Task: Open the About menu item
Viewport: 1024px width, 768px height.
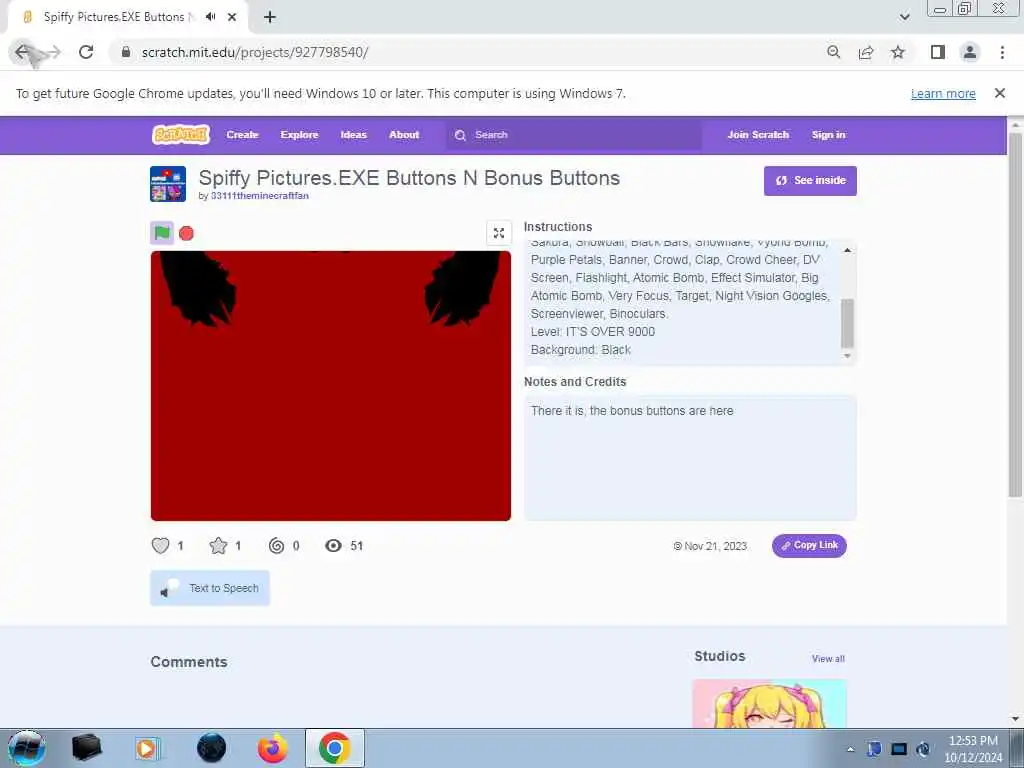Action: (404, 135)
